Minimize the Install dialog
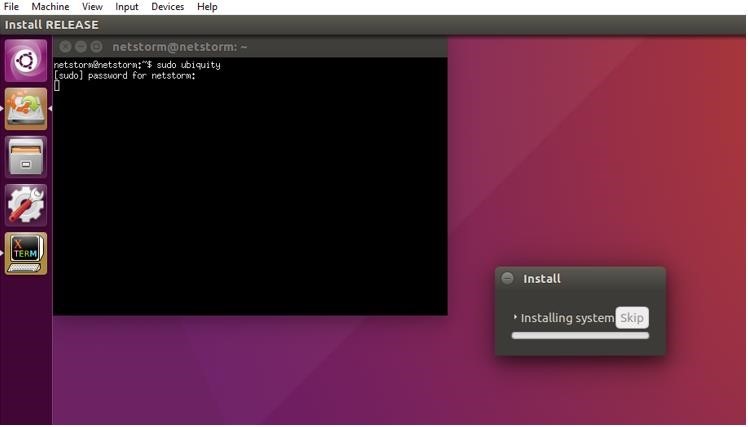748x427 pixels. 508,278
